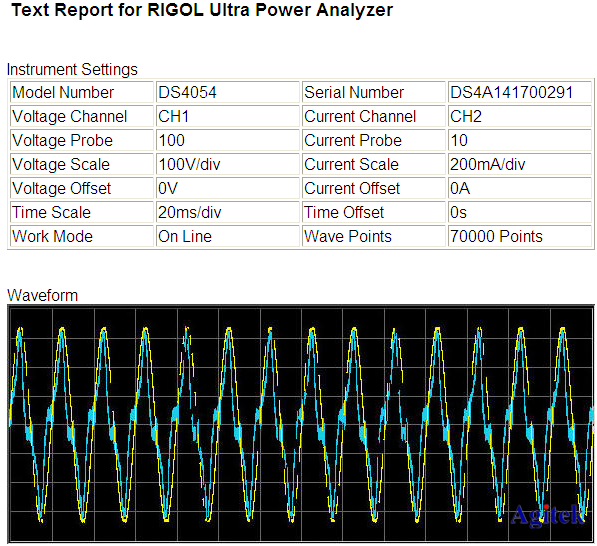Click the report title heading

pyautogui.click(x=202, y=10)
